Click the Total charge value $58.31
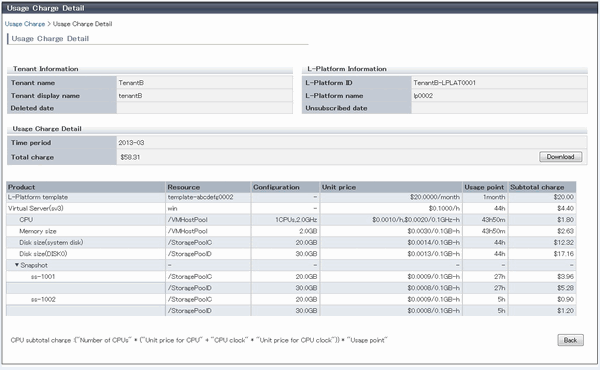Image resolution: width=600 pixels, height=370 pixels. 130,157
